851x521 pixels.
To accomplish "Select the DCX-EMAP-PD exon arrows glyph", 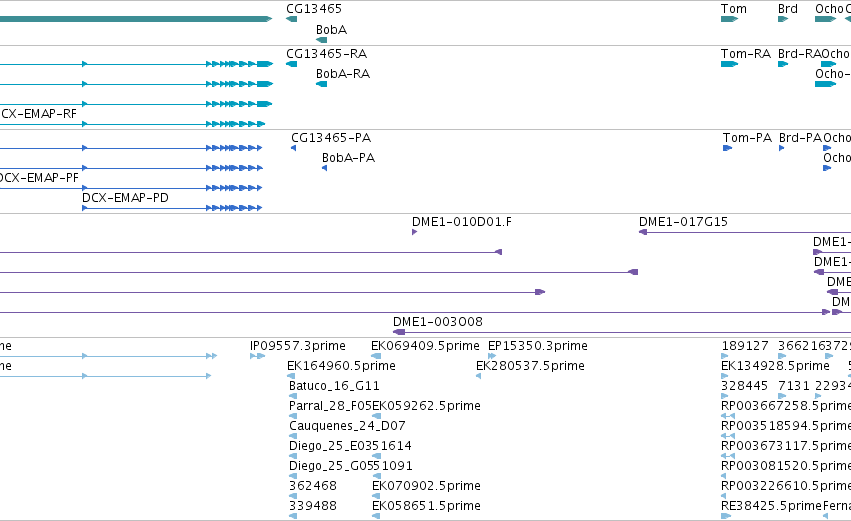I will pos(172,208).
